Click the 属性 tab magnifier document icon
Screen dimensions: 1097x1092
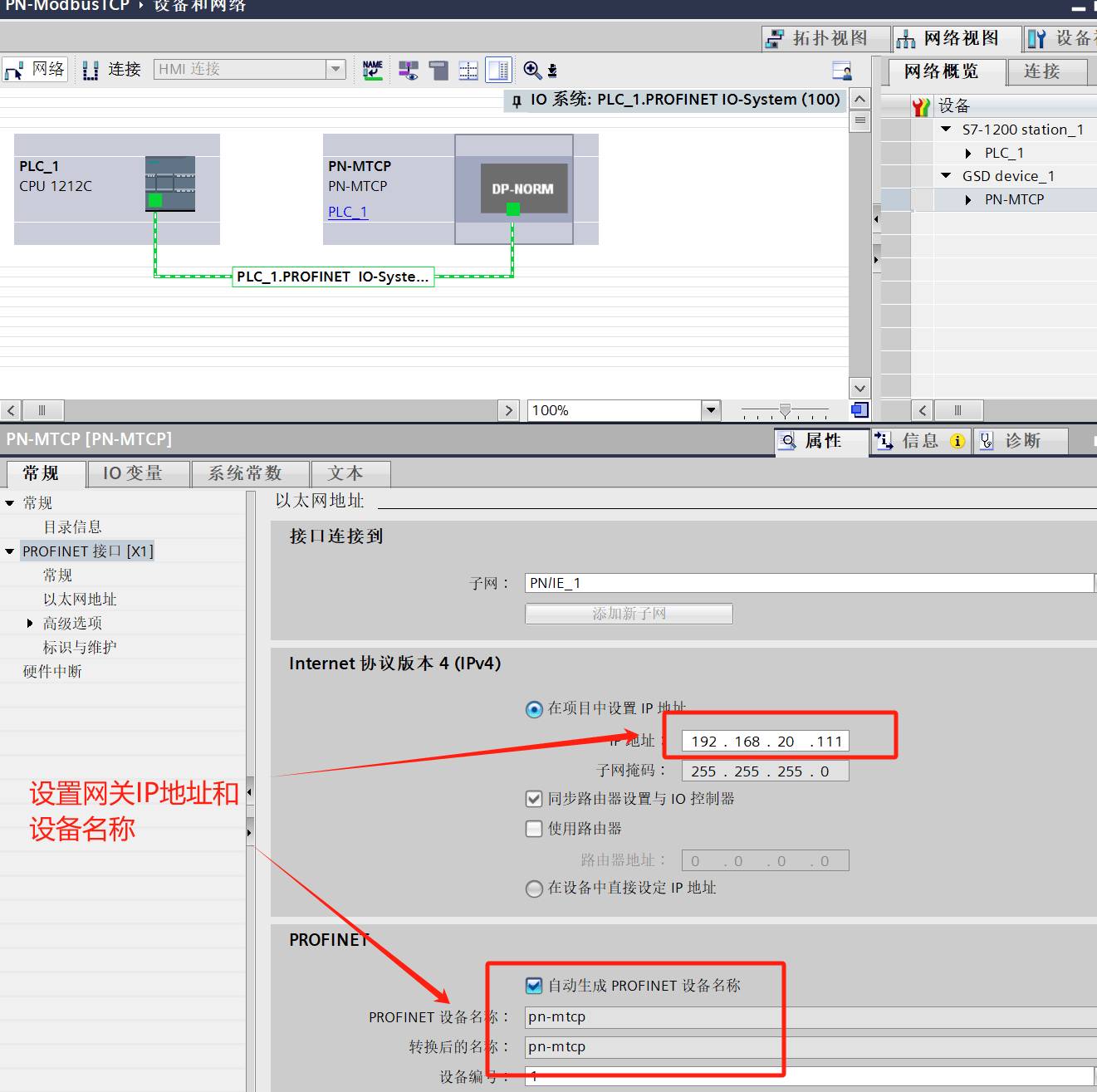[787, 441]
